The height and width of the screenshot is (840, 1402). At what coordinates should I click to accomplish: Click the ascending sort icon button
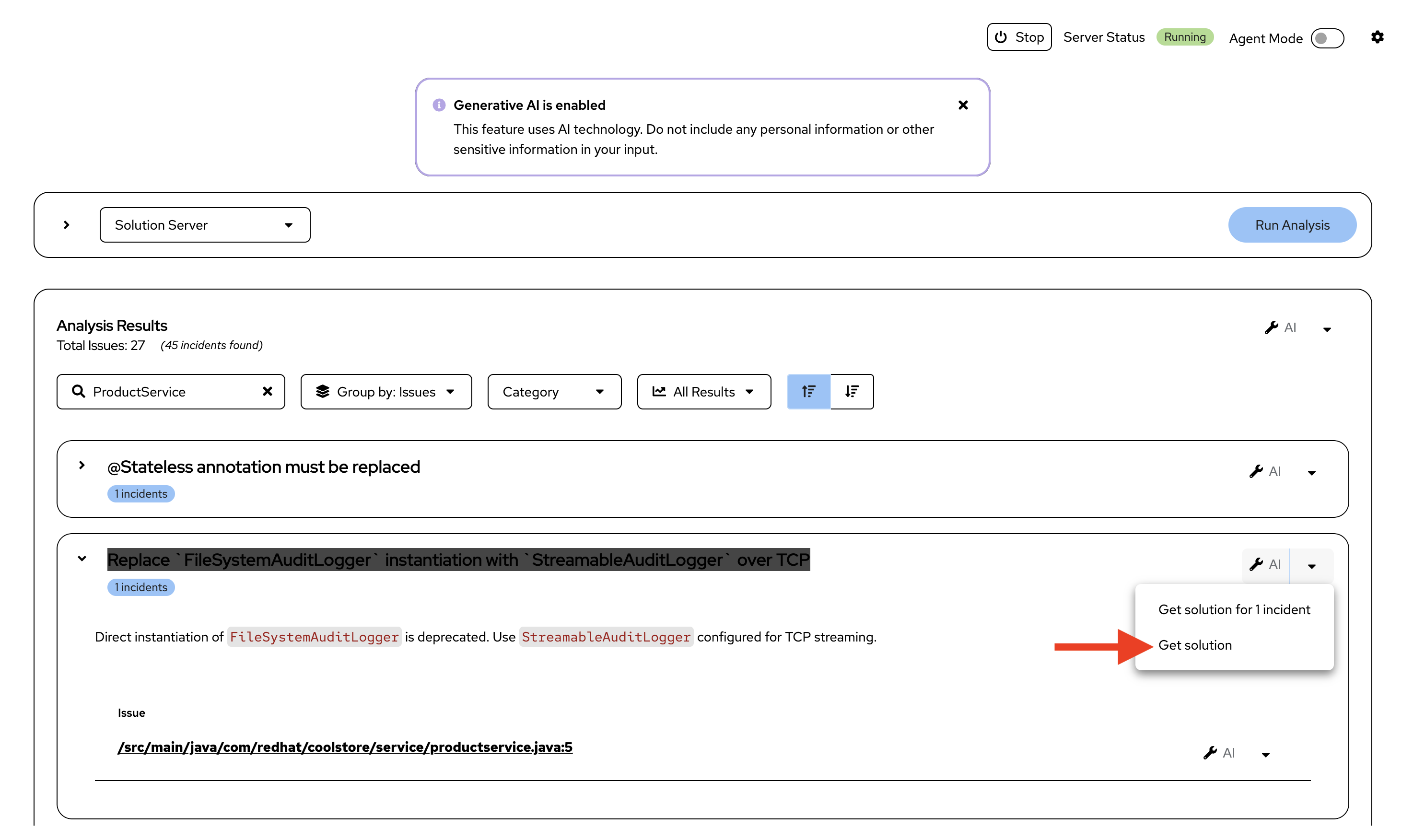(x=808, y=391)
